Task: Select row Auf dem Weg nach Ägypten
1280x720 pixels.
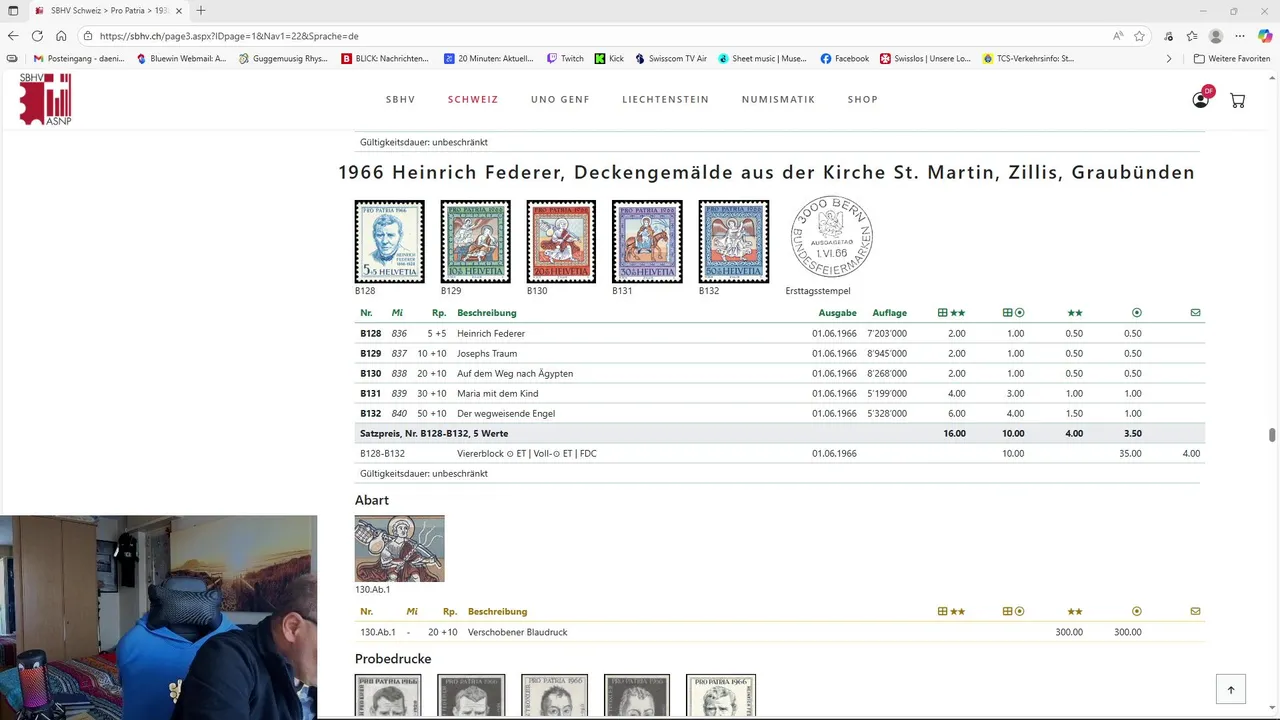Action: pyautogui.click(x=780, y=373)
